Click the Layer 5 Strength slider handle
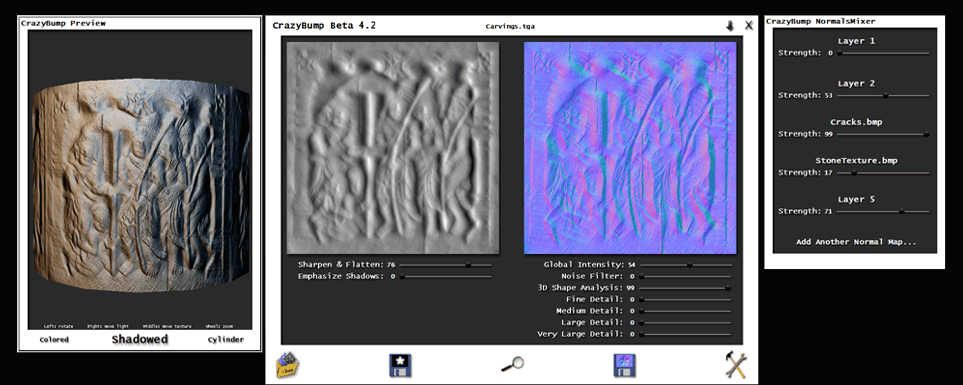 tap(901, 211)
